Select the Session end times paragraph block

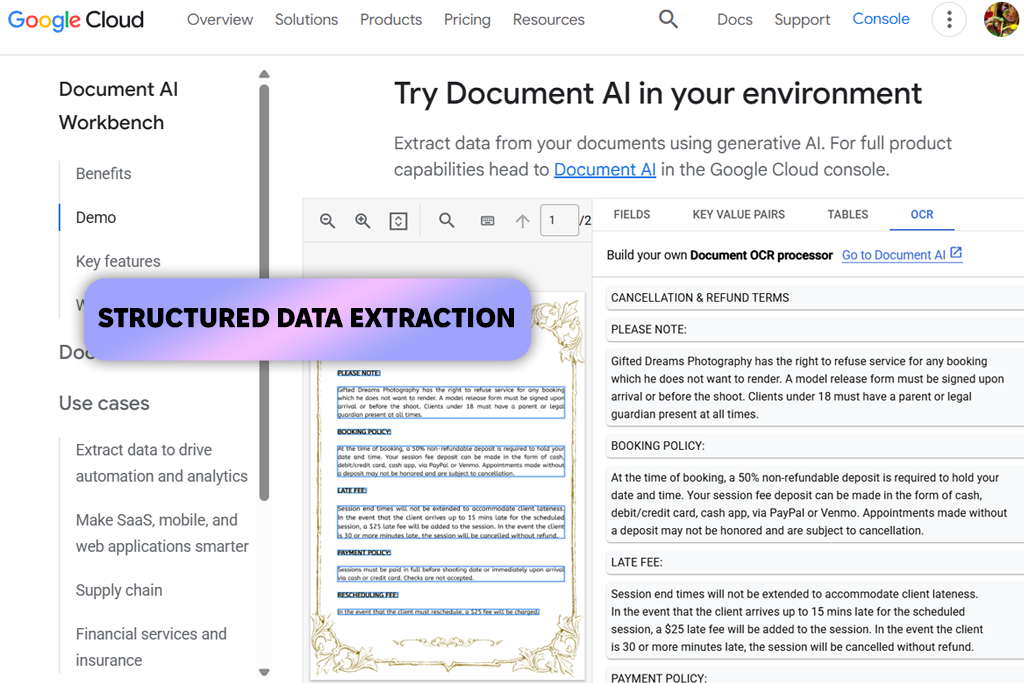pyautogui.click(x=815, y=620)
